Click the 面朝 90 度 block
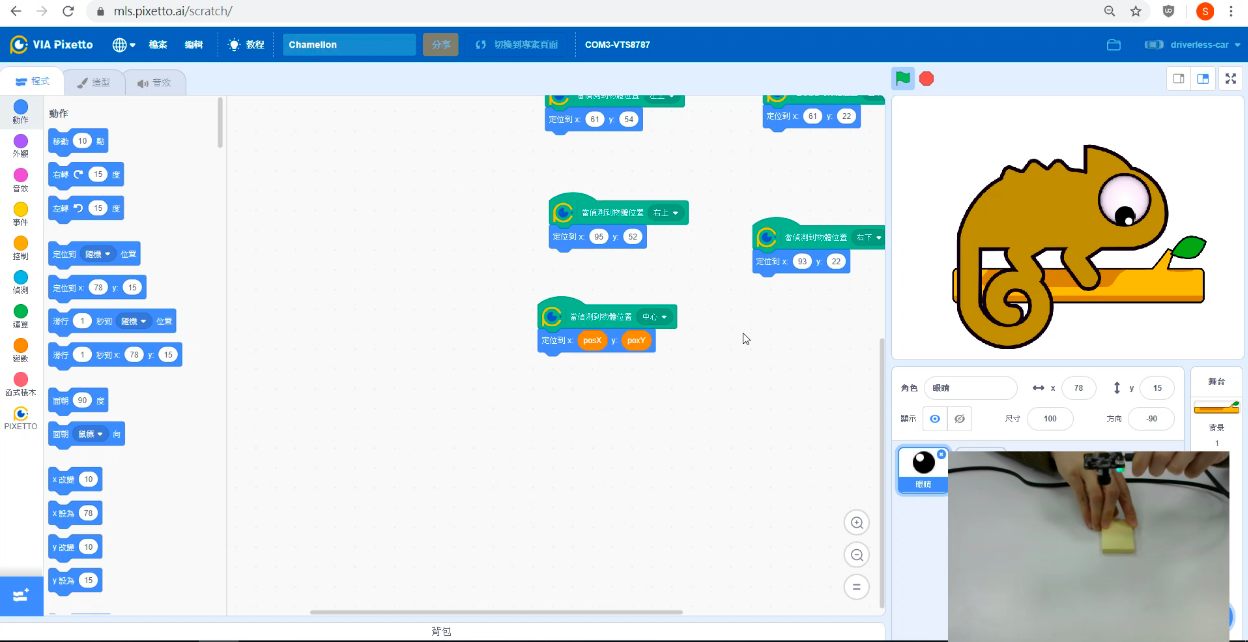Screen dimensions: 1248x642 tap(60, 400)
